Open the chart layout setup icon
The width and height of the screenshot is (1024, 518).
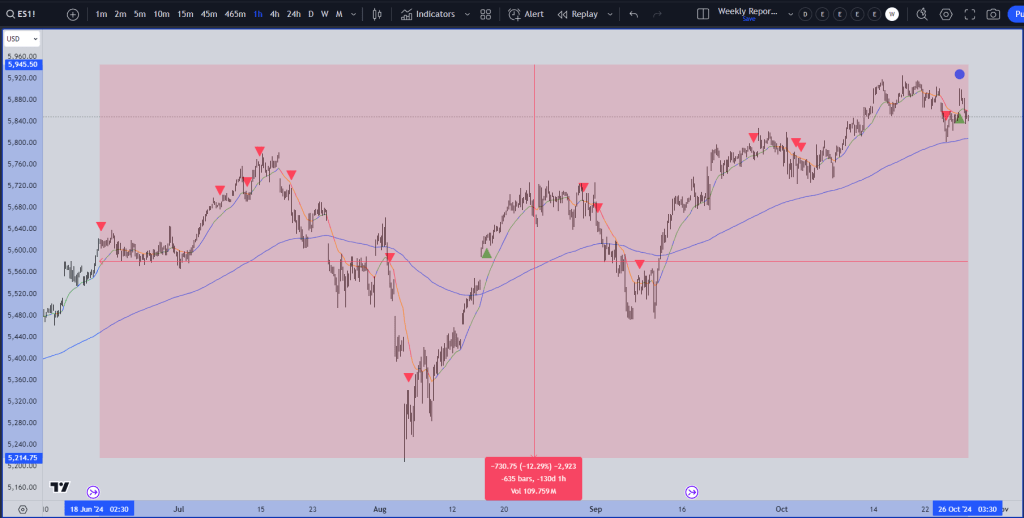pos(702,14)
